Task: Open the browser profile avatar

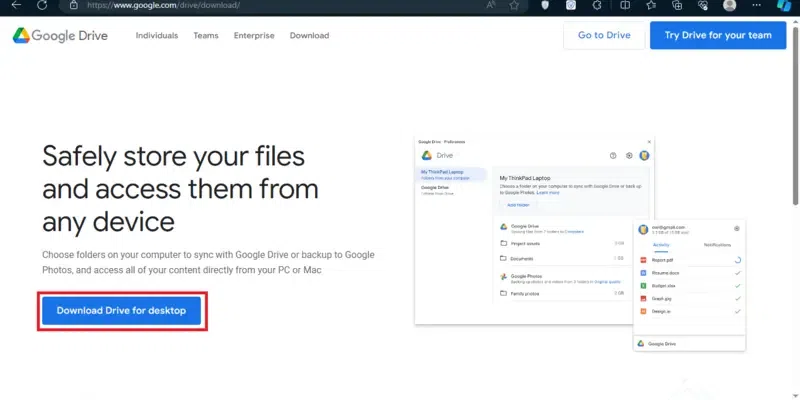Action: click(730, 5)
